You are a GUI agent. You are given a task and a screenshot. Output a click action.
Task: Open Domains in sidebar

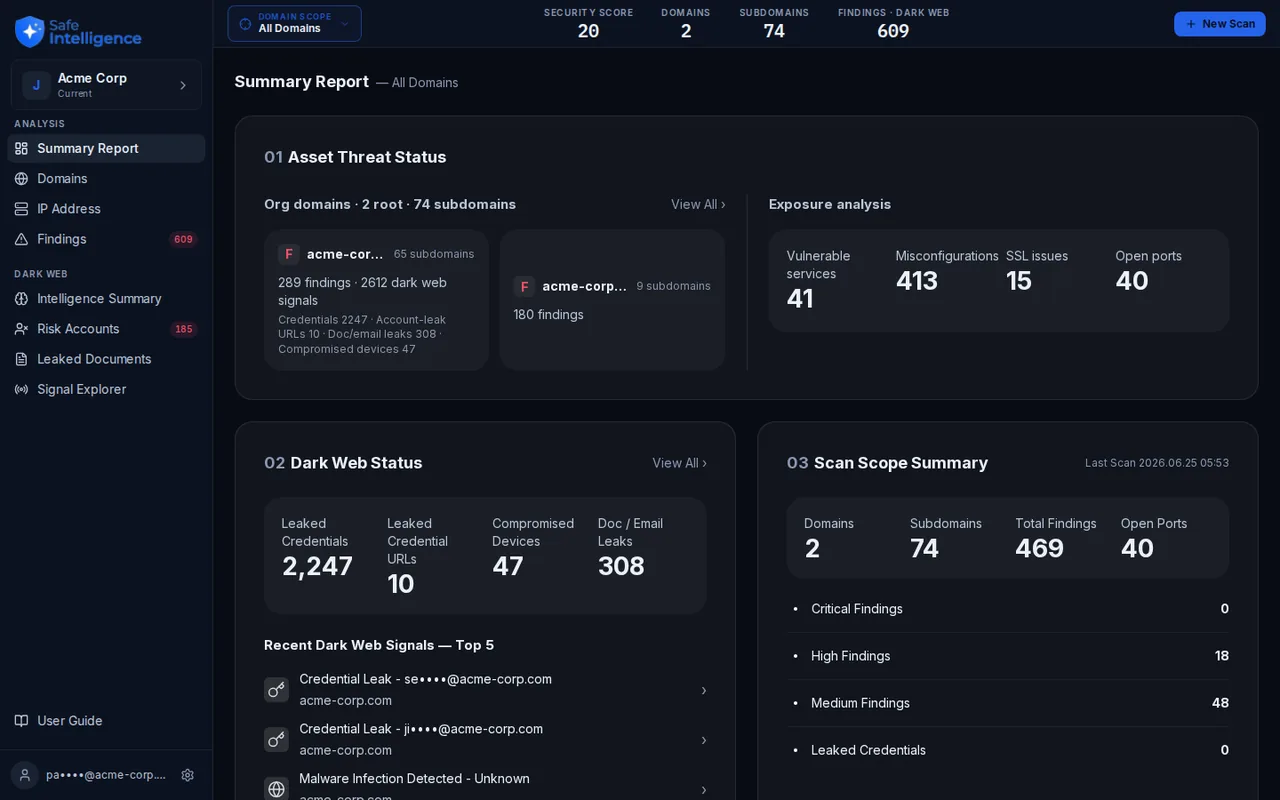point(106,178)
